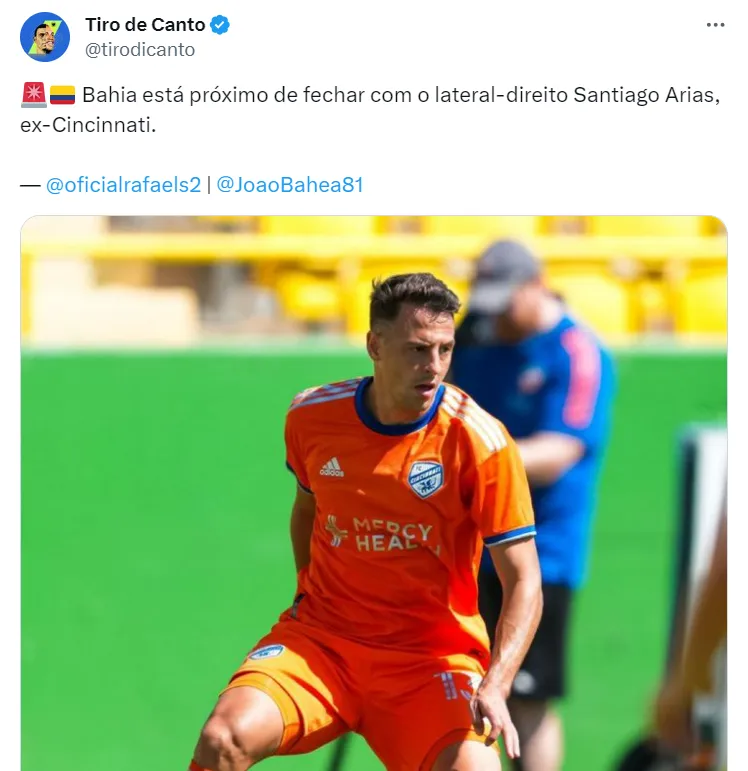Open the @oficialrafaels2 mention link
The width and height of the screenshot is (748, 771).
(123, 185)
